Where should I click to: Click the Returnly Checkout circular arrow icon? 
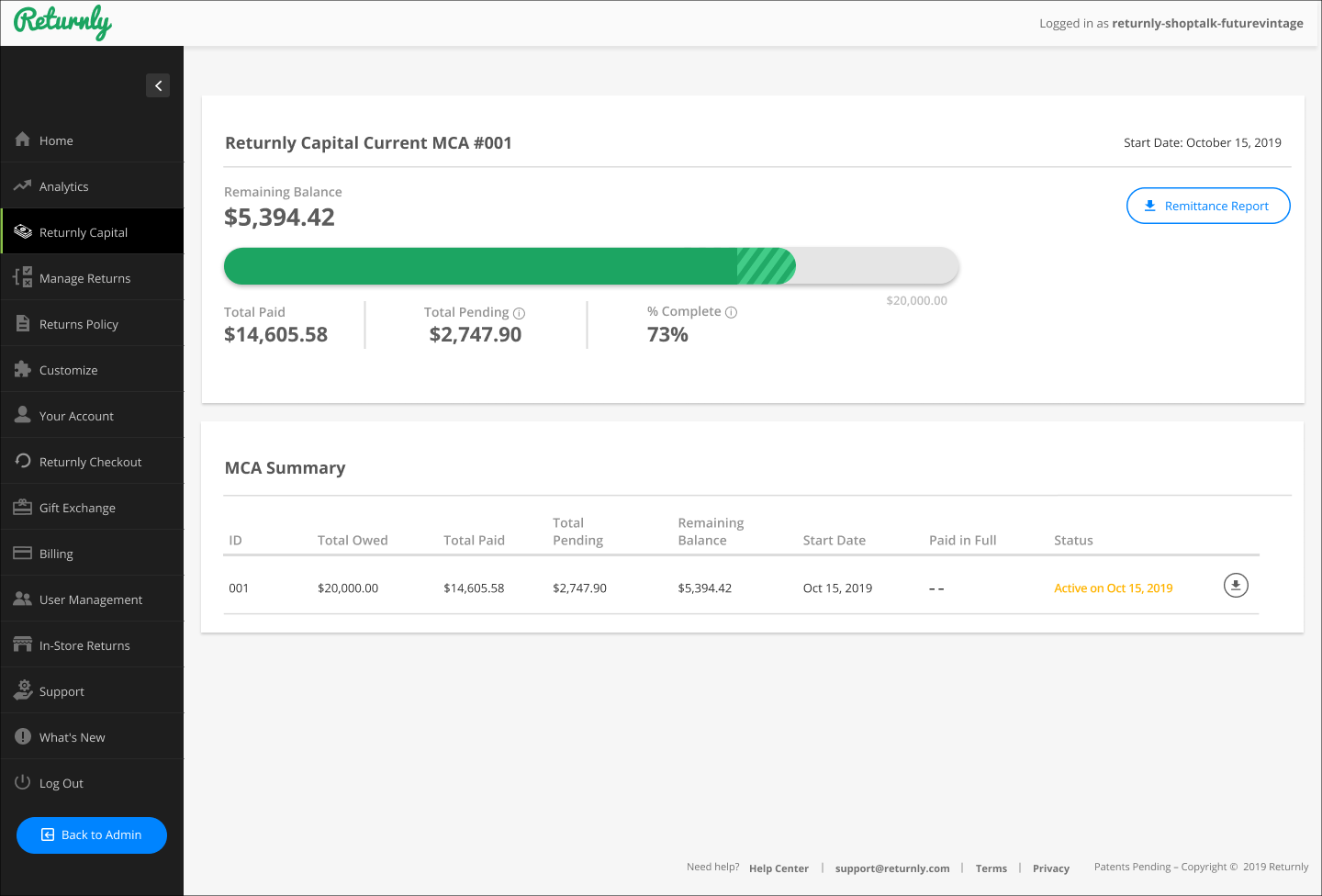tap(23, 461)
